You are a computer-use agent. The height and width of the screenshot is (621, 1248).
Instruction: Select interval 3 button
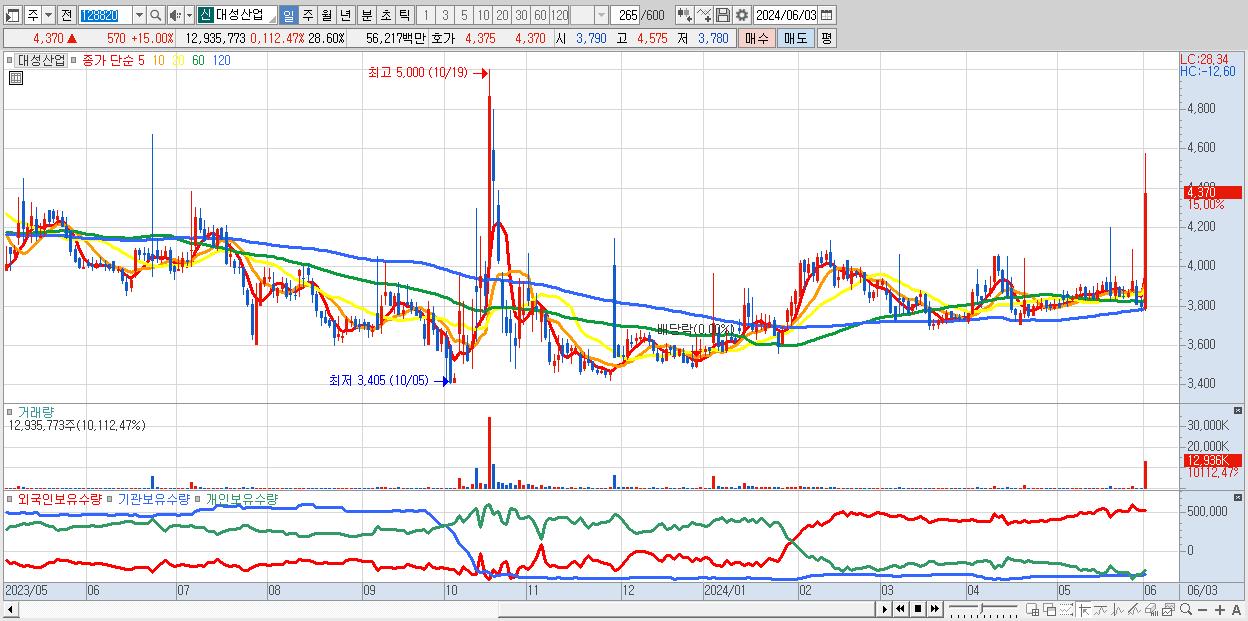(445, 15)
